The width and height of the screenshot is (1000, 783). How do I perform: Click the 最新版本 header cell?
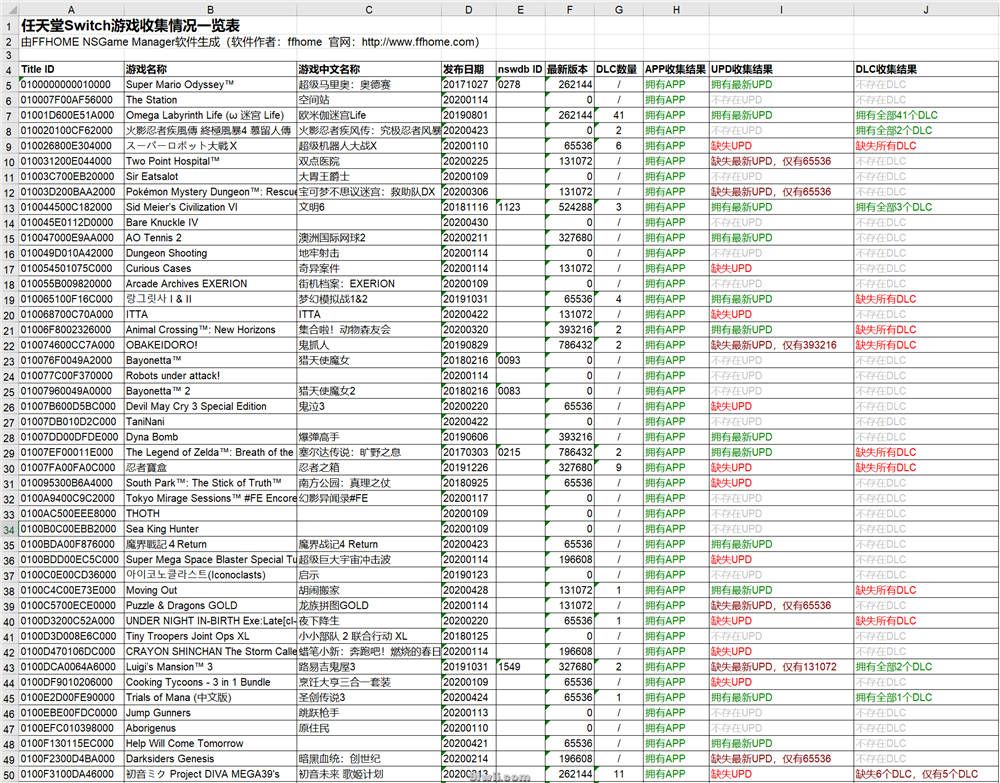tap(570, 69)
